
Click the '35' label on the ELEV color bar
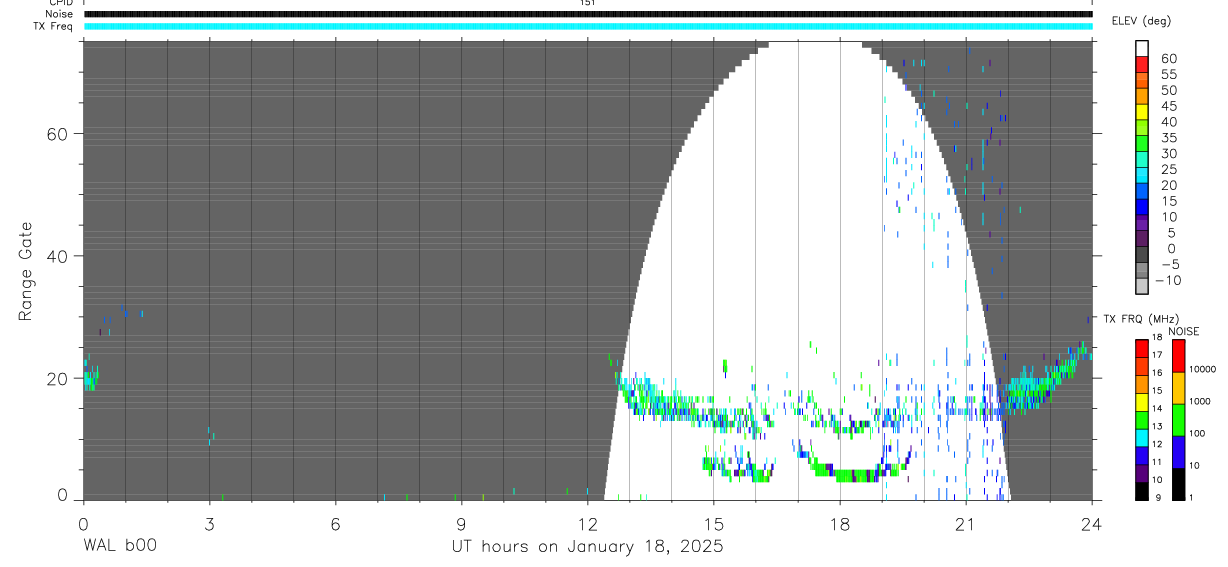coord(1168,138)
